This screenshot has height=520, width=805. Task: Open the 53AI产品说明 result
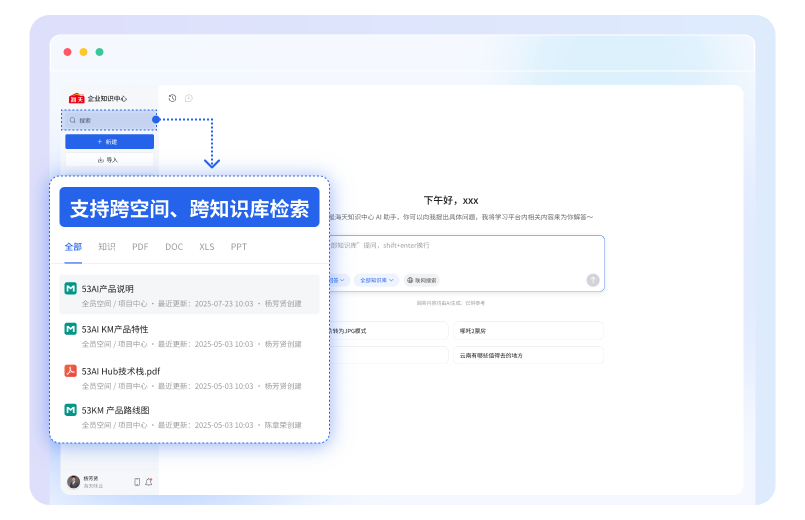coord(189,295)
